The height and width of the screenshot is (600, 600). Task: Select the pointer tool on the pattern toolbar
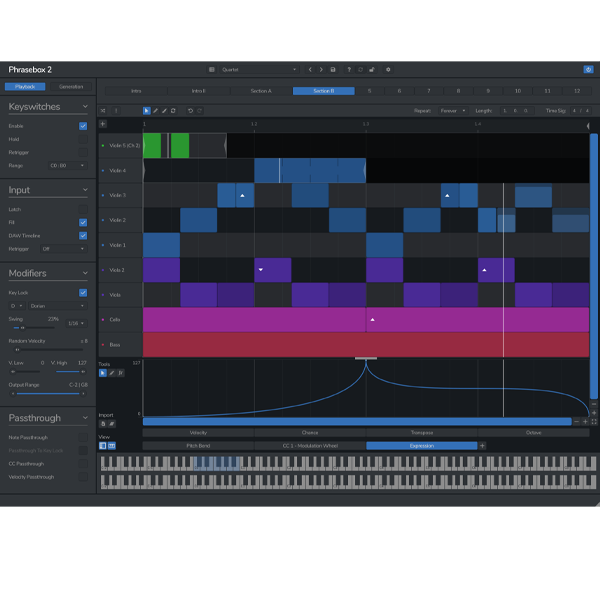click(x=147, y=111)
